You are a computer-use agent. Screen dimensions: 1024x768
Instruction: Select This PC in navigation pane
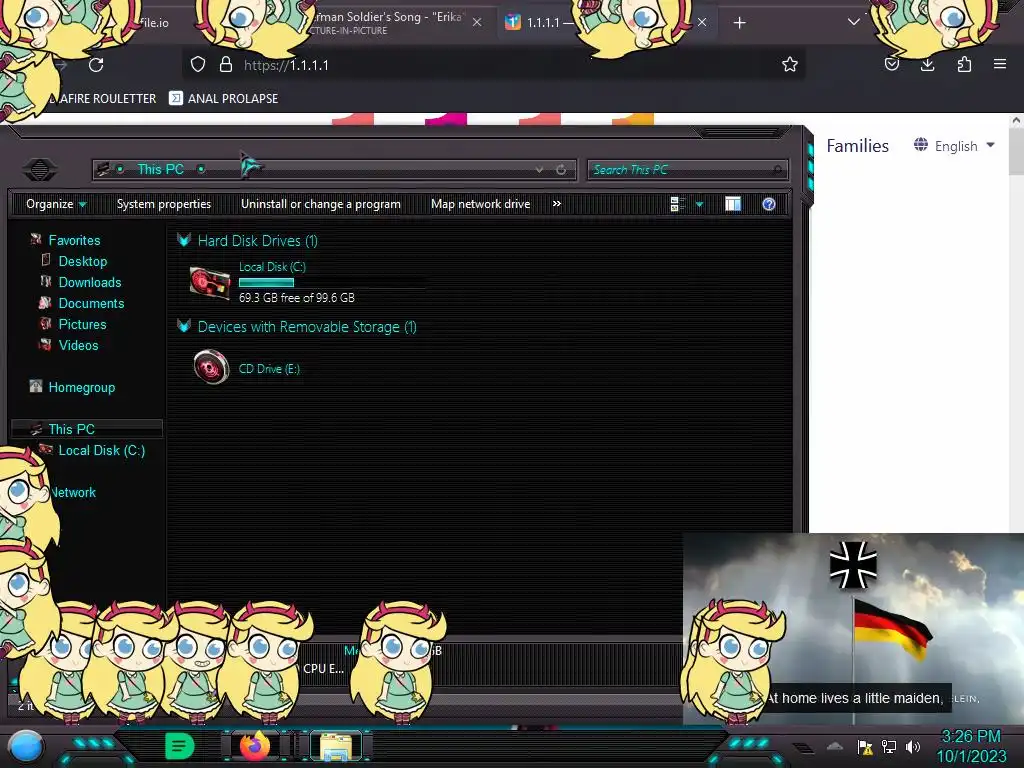tap(87, 429)
